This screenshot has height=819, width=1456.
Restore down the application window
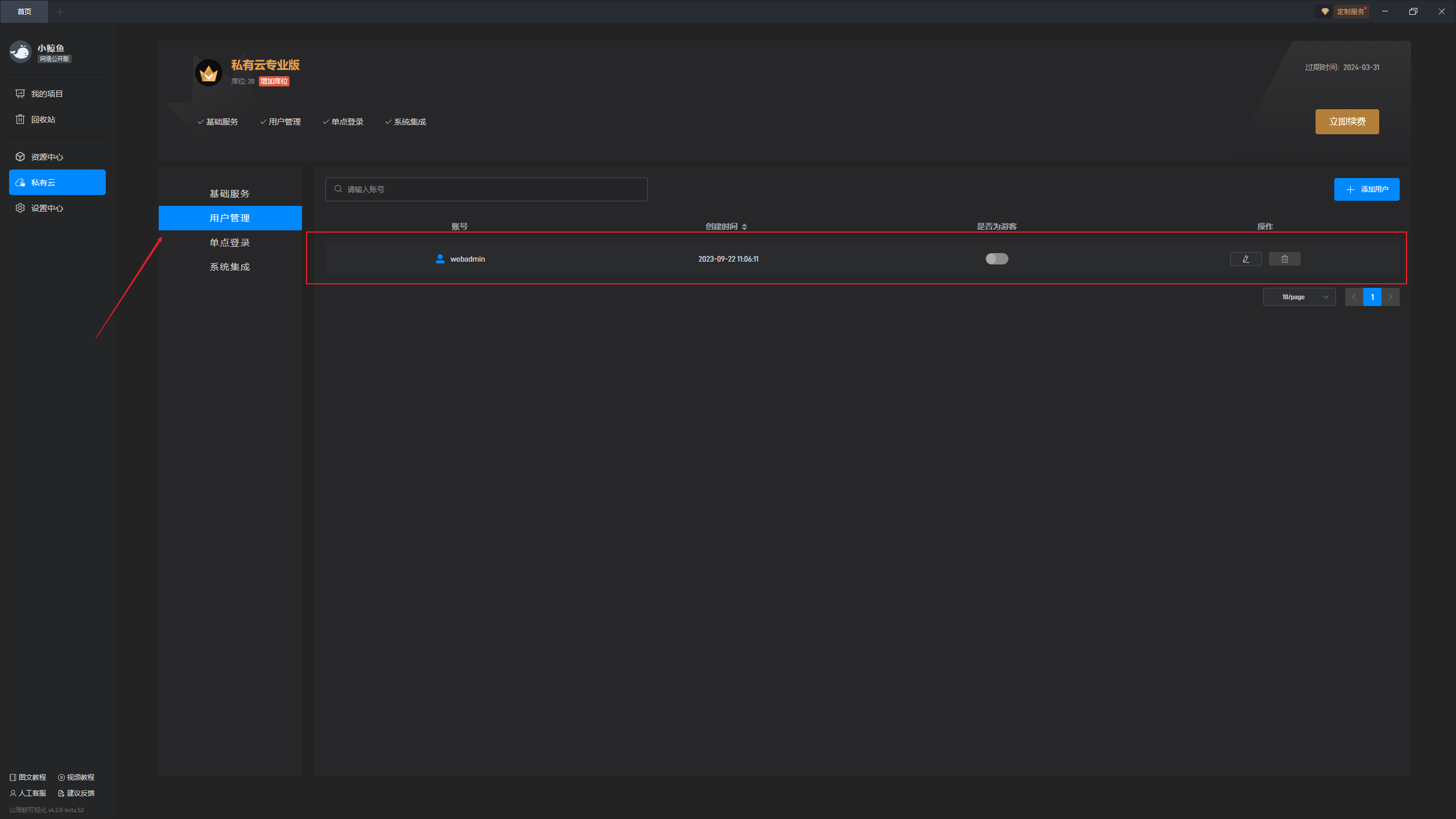pyautogui.click(x=1413, y=11)
